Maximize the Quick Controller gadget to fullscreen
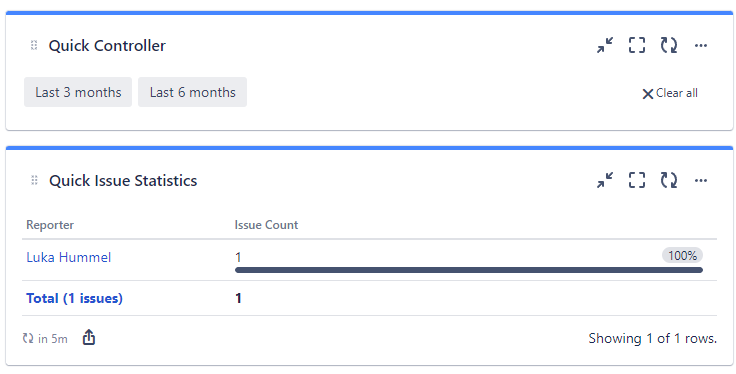 [x=637, y=46]
